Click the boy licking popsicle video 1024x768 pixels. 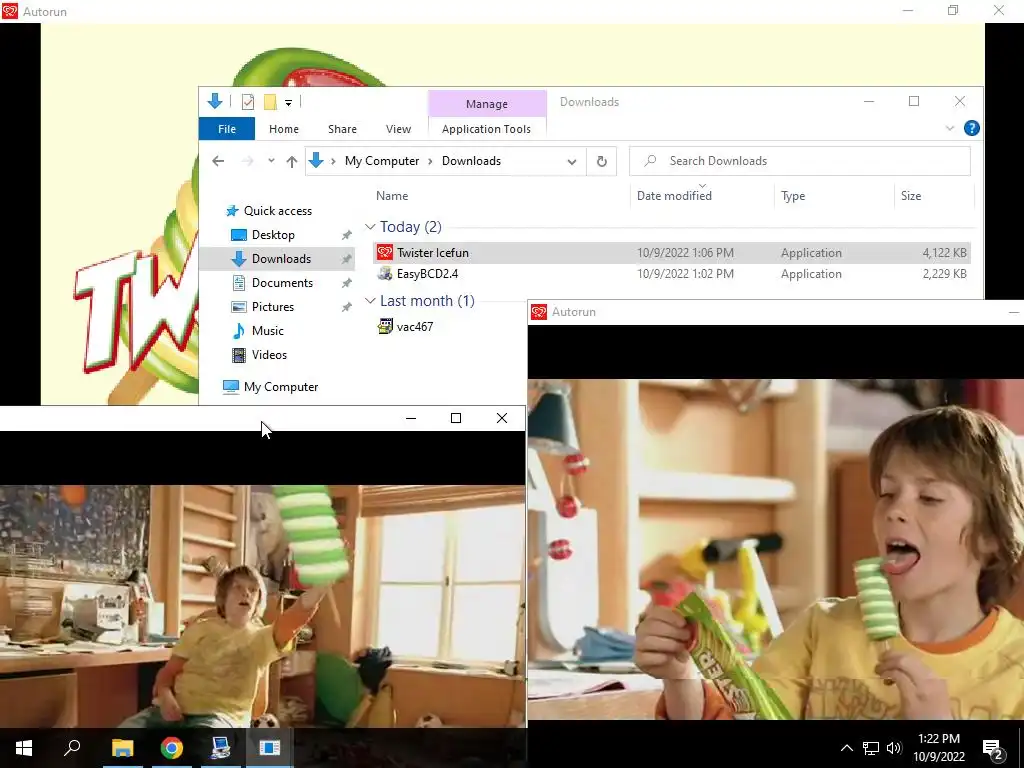[775, 549]
